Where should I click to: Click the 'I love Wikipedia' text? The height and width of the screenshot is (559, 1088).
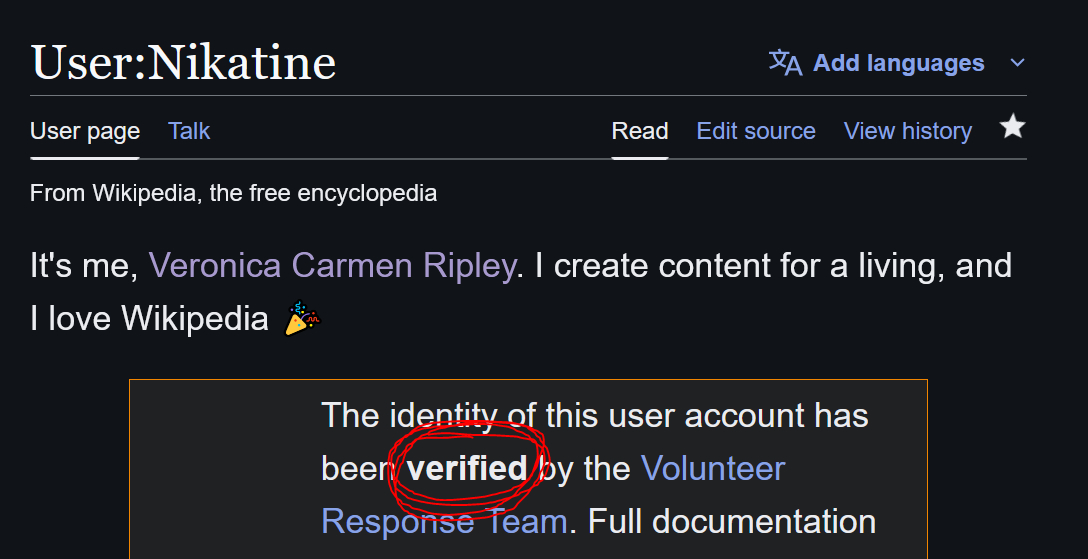(149, 319)
